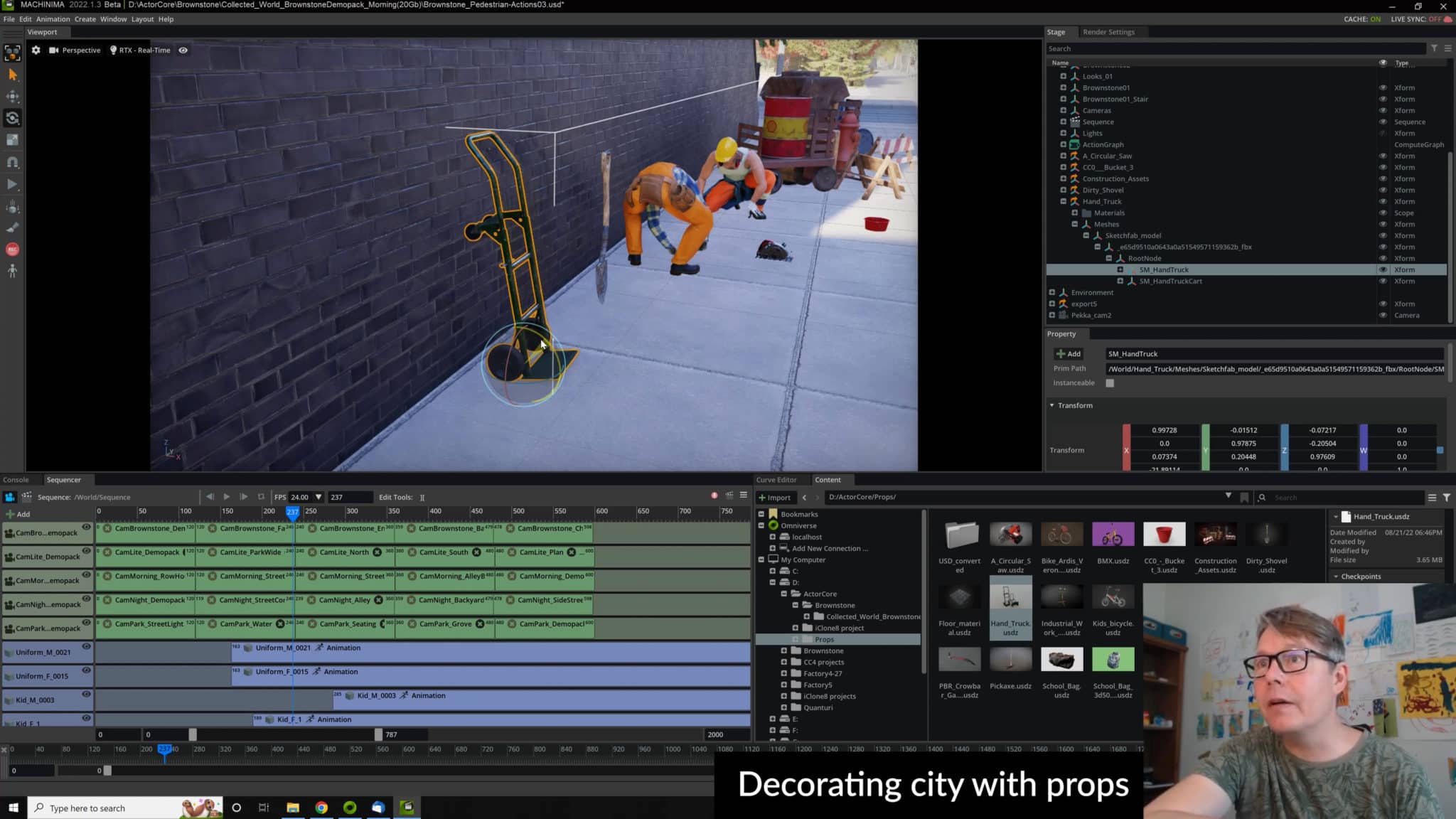Select the Hand_Truck.usdz thumbnail
Screen dimensions: 1456x819
(x=1010, y=596)
